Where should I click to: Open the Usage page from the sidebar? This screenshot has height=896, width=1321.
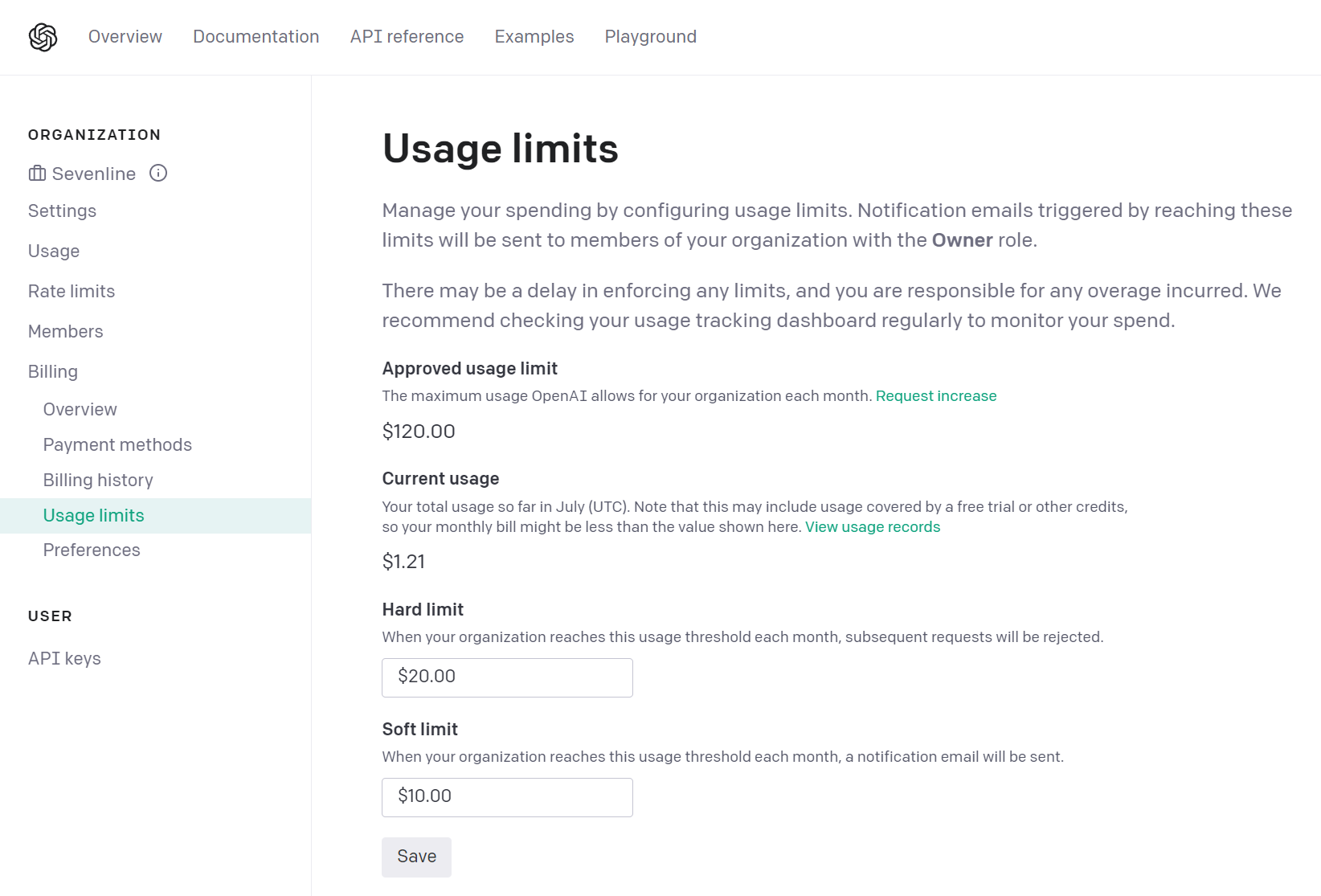(53, 251)
